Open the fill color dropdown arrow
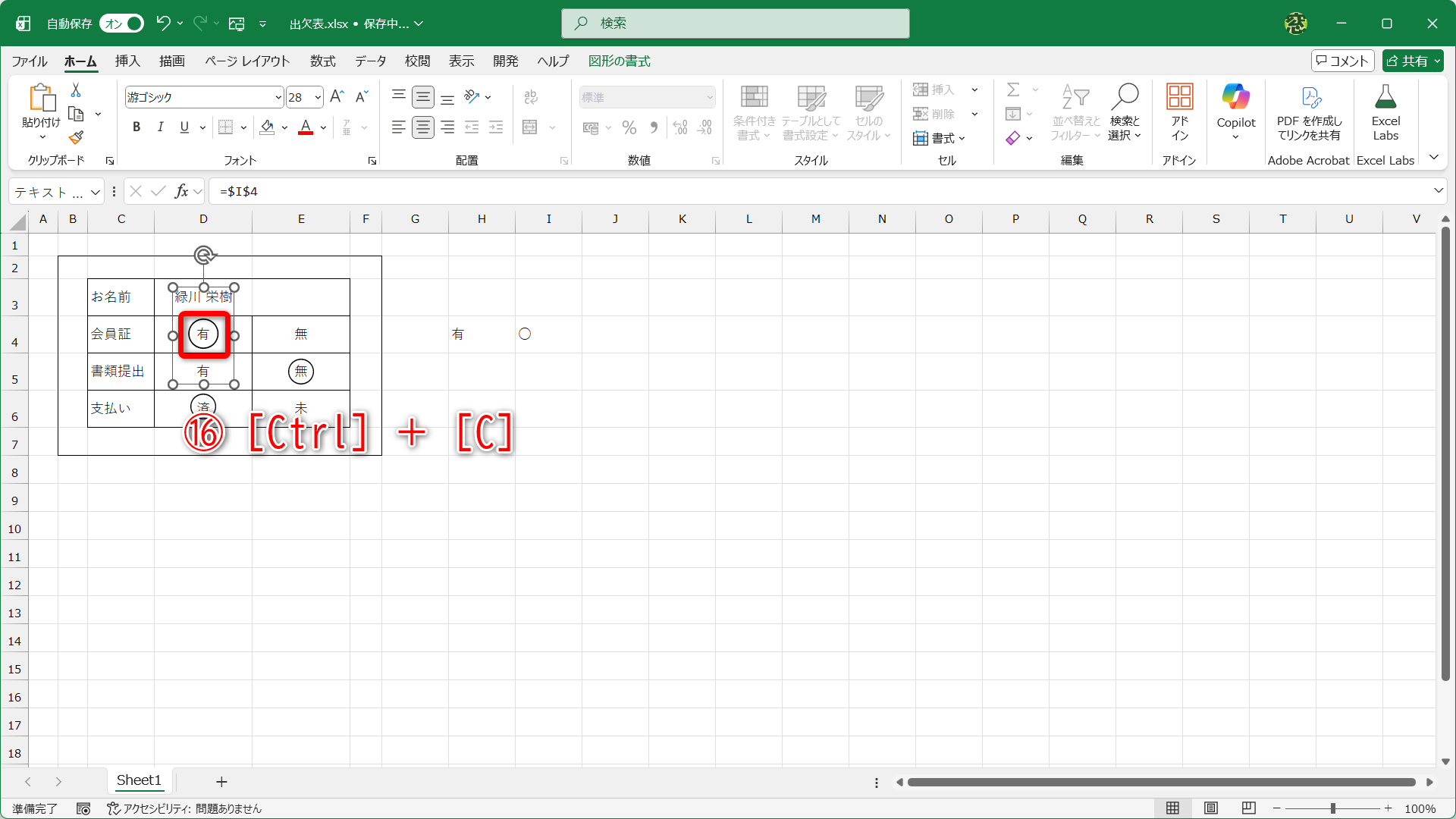 [284, 127]
